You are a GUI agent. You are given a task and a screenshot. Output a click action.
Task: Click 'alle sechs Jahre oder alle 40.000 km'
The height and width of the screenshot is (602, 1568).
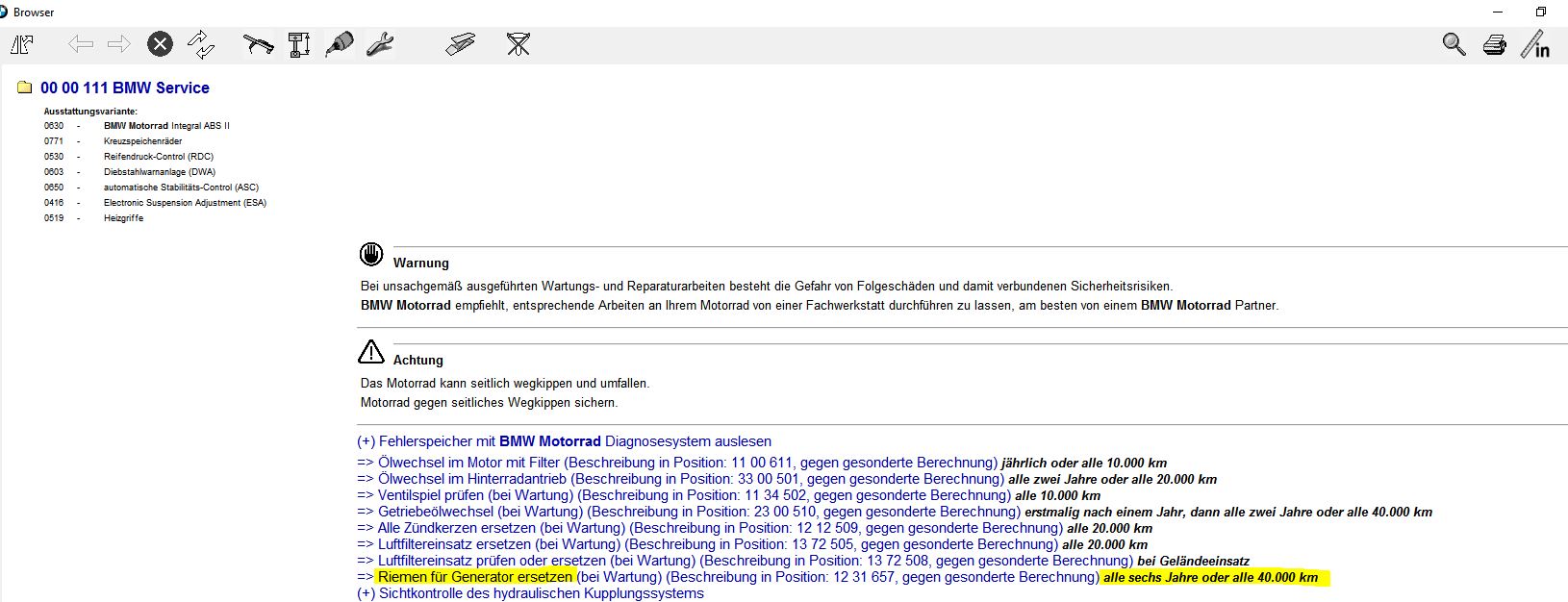click(x=1211, y=577)
